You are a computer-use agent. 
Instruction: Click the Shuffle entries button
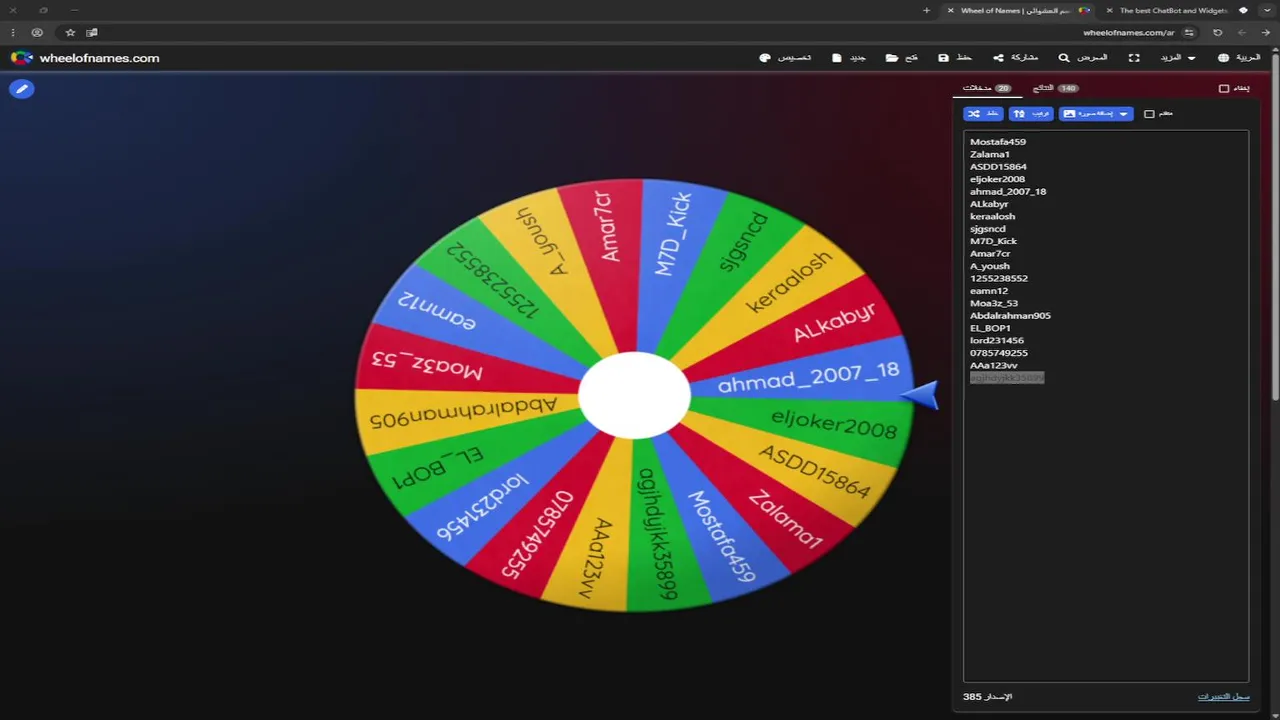[x=983, y=114]
